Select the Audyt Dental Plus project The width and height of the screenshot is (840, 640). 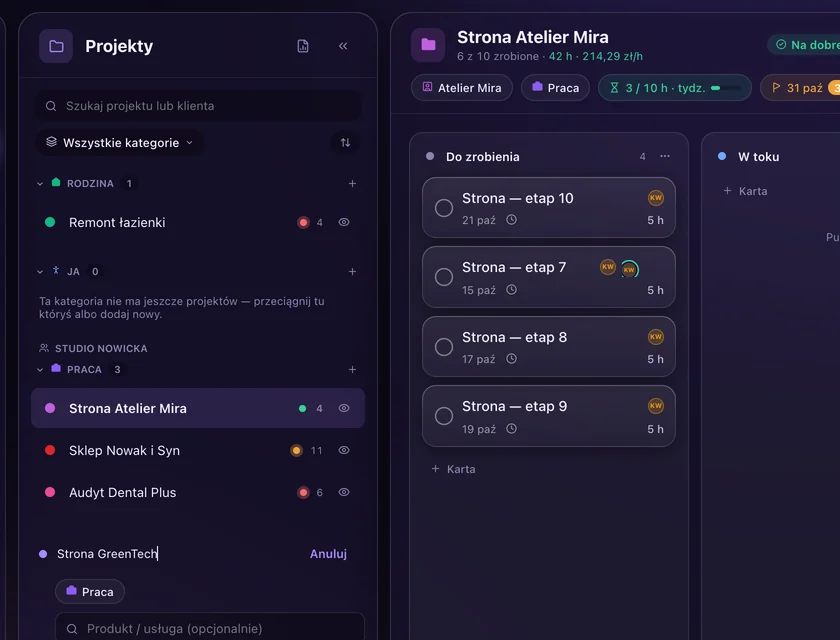click(x=198, y=492)
